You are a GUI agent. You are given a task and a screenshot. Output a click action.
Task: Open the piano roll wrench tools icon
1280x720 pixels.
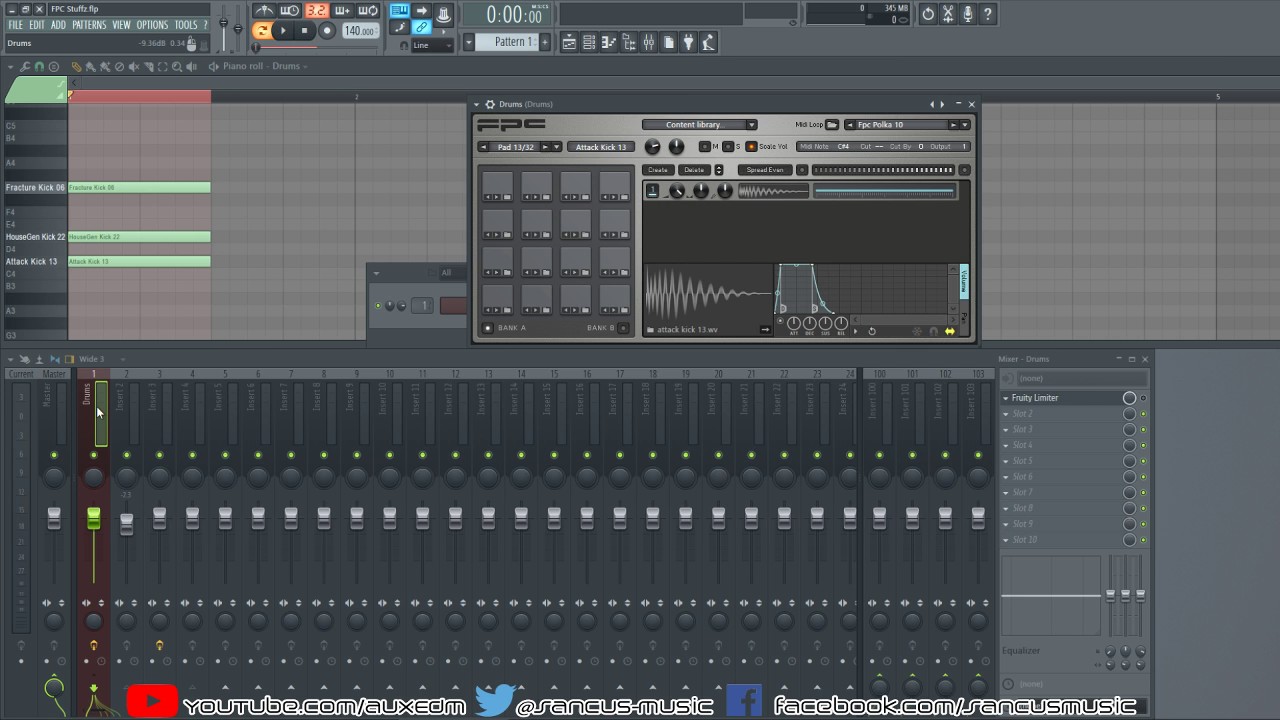tap(25, 66)
